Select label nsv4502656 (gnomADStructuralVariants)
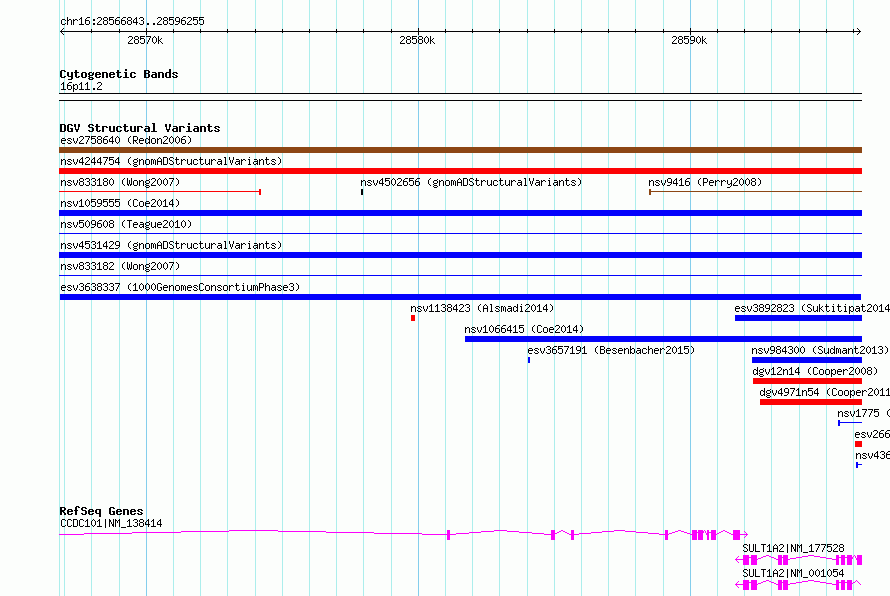Viewport: 890px width, 596px height. [471, 182]
